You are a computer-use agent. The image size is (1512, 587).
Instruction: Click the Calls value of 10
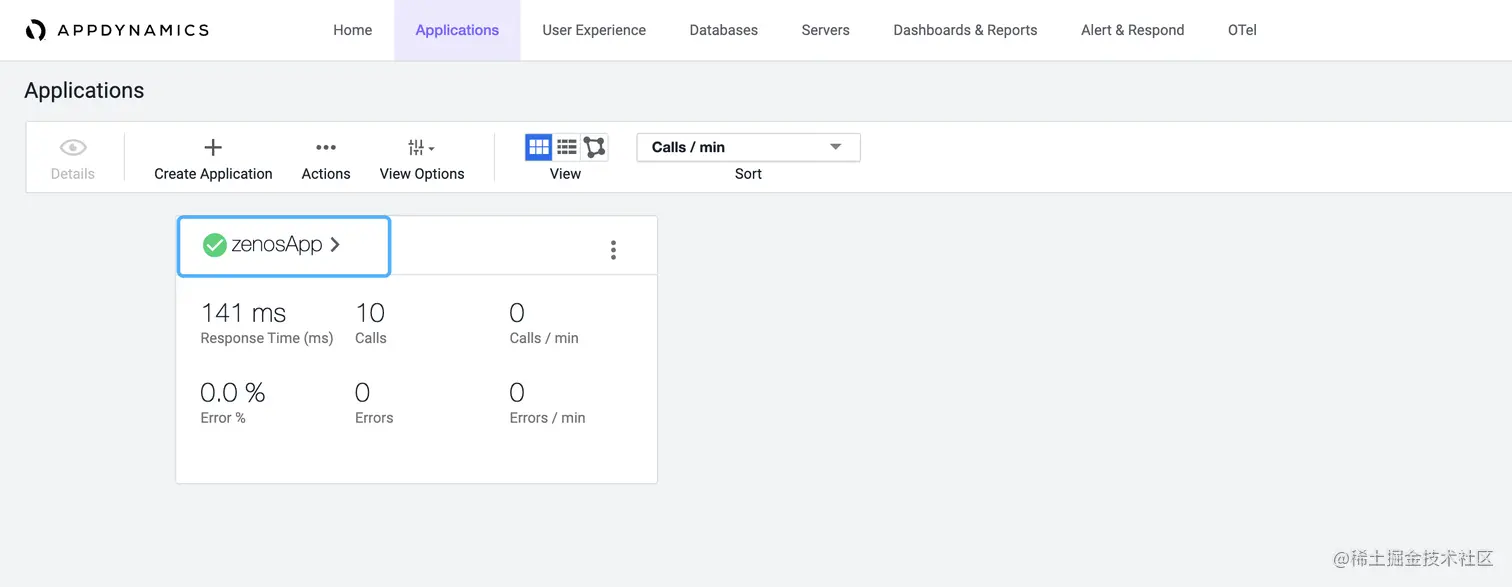coord(370,313)
